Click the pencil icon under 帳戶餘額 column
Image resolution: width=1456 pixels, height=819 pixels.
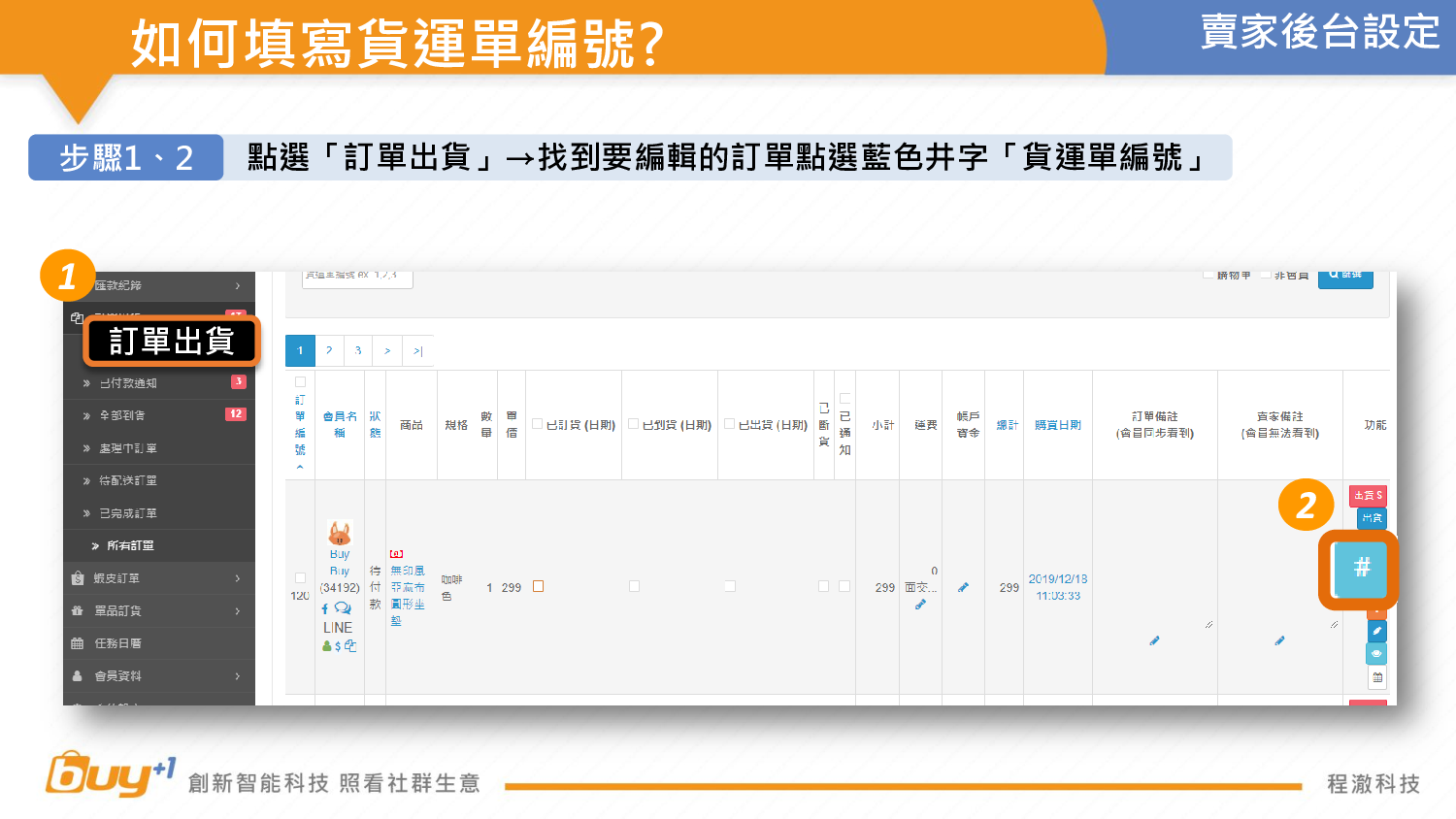(963, 587)
